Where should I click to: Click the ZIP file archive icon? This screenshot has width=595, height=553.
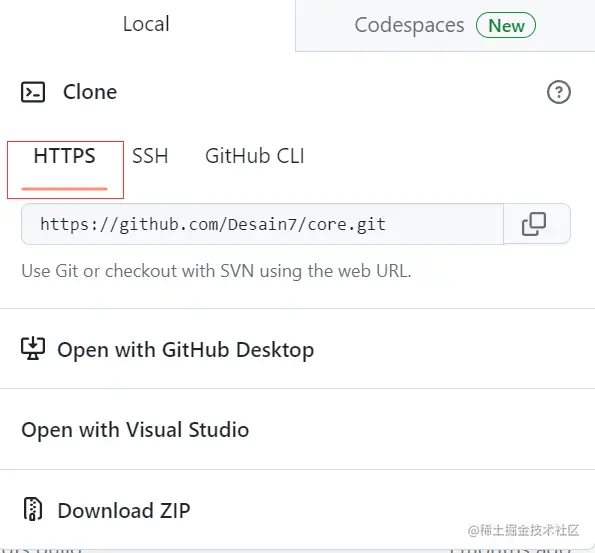33,509
